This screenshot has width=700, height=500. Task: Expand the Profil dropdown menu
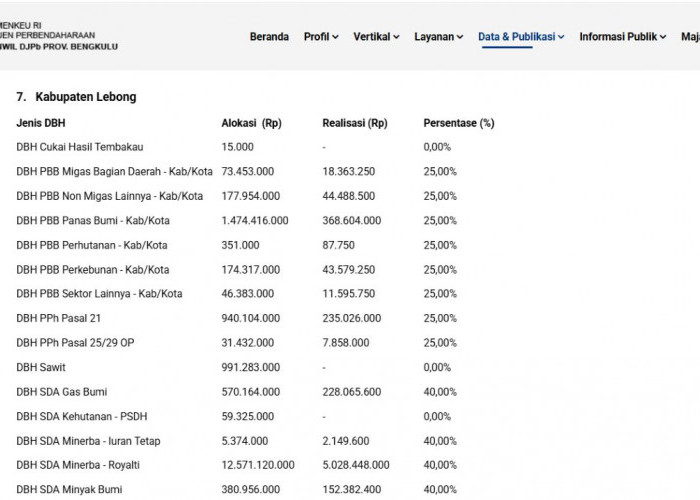coord(321,37)
